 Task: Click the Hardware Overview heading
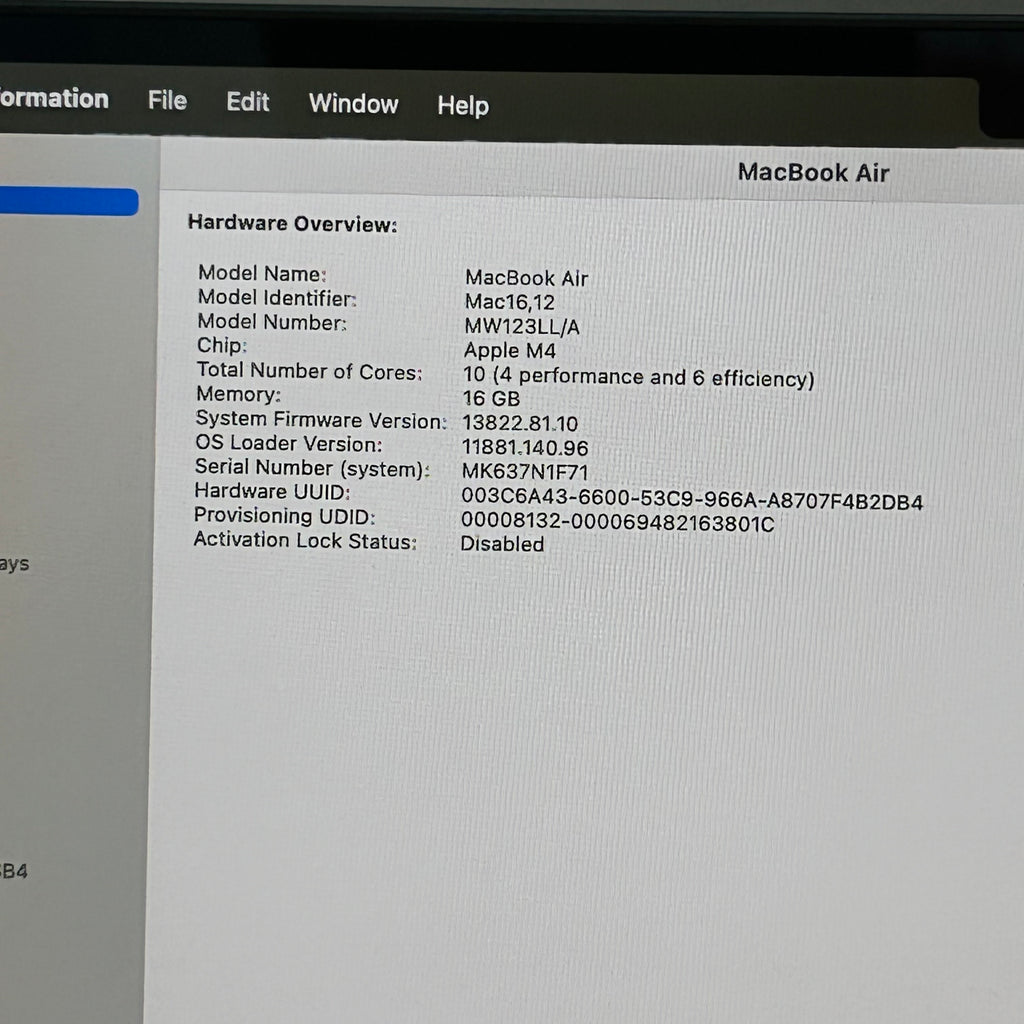(x=293, y=223)
